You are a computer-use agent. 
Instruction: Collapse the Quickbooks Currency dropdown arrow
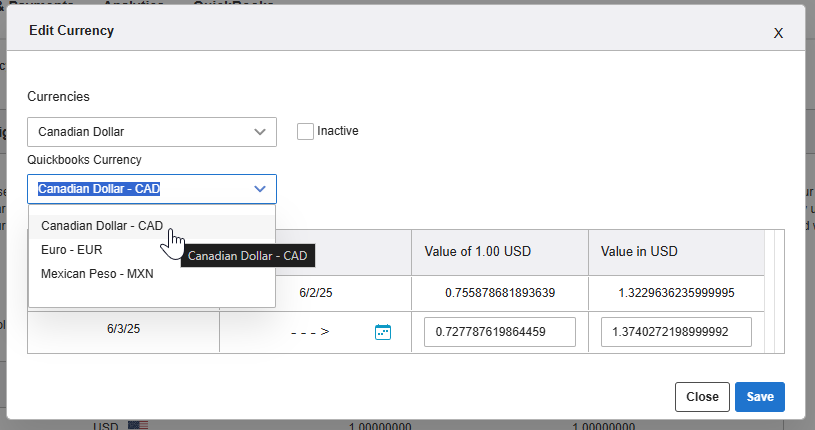point(260,189)
